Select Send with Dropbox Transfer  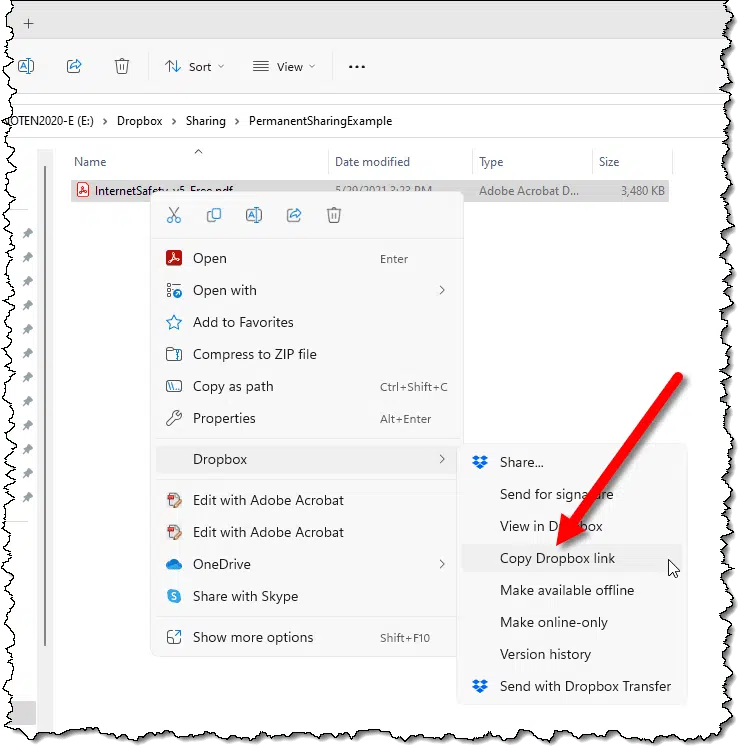coord(572,686)
